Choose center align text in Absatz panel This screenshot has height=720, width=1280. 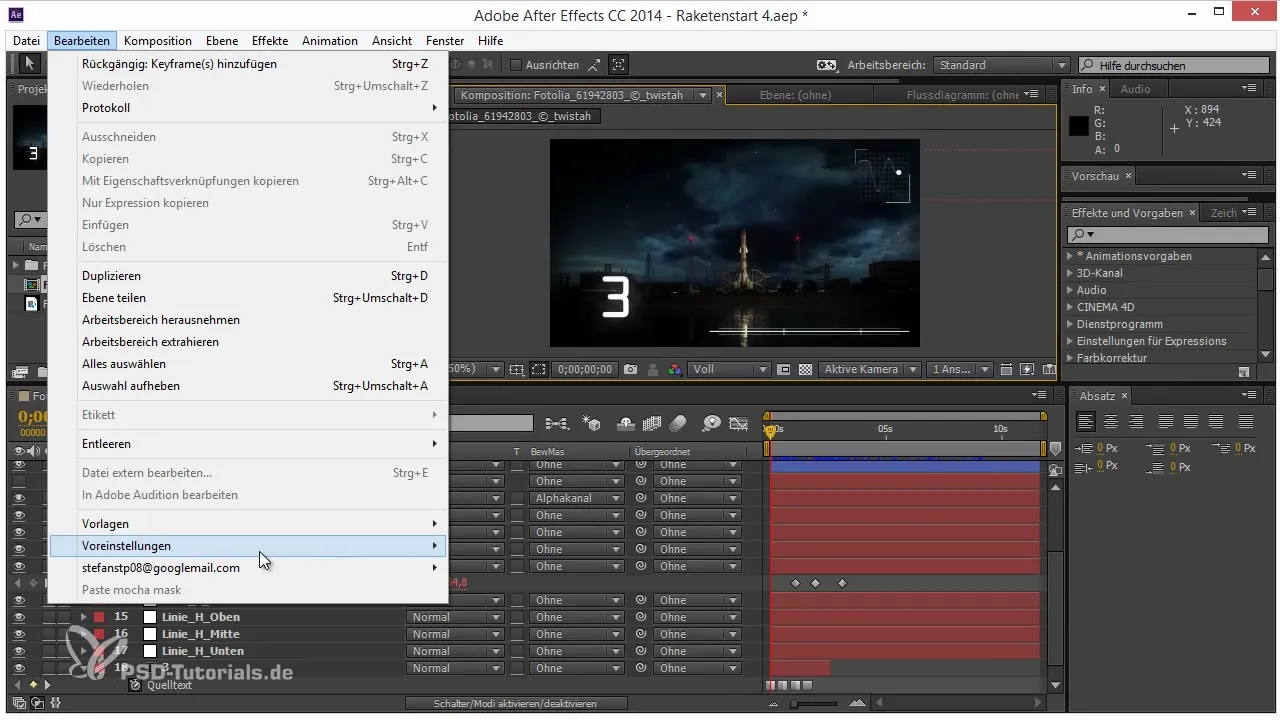[1111, 421]
